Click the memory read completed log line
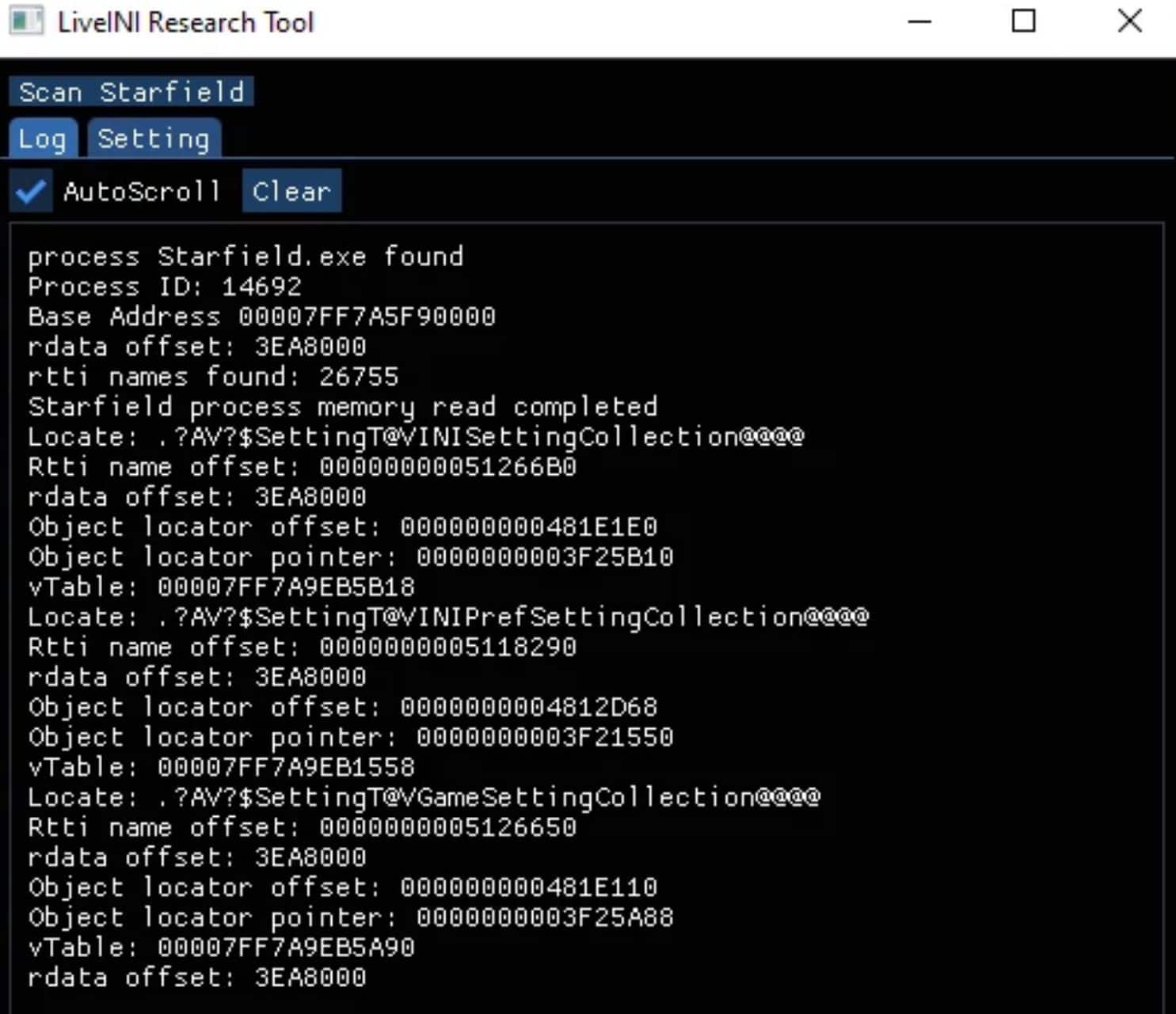 coord(342,407)
